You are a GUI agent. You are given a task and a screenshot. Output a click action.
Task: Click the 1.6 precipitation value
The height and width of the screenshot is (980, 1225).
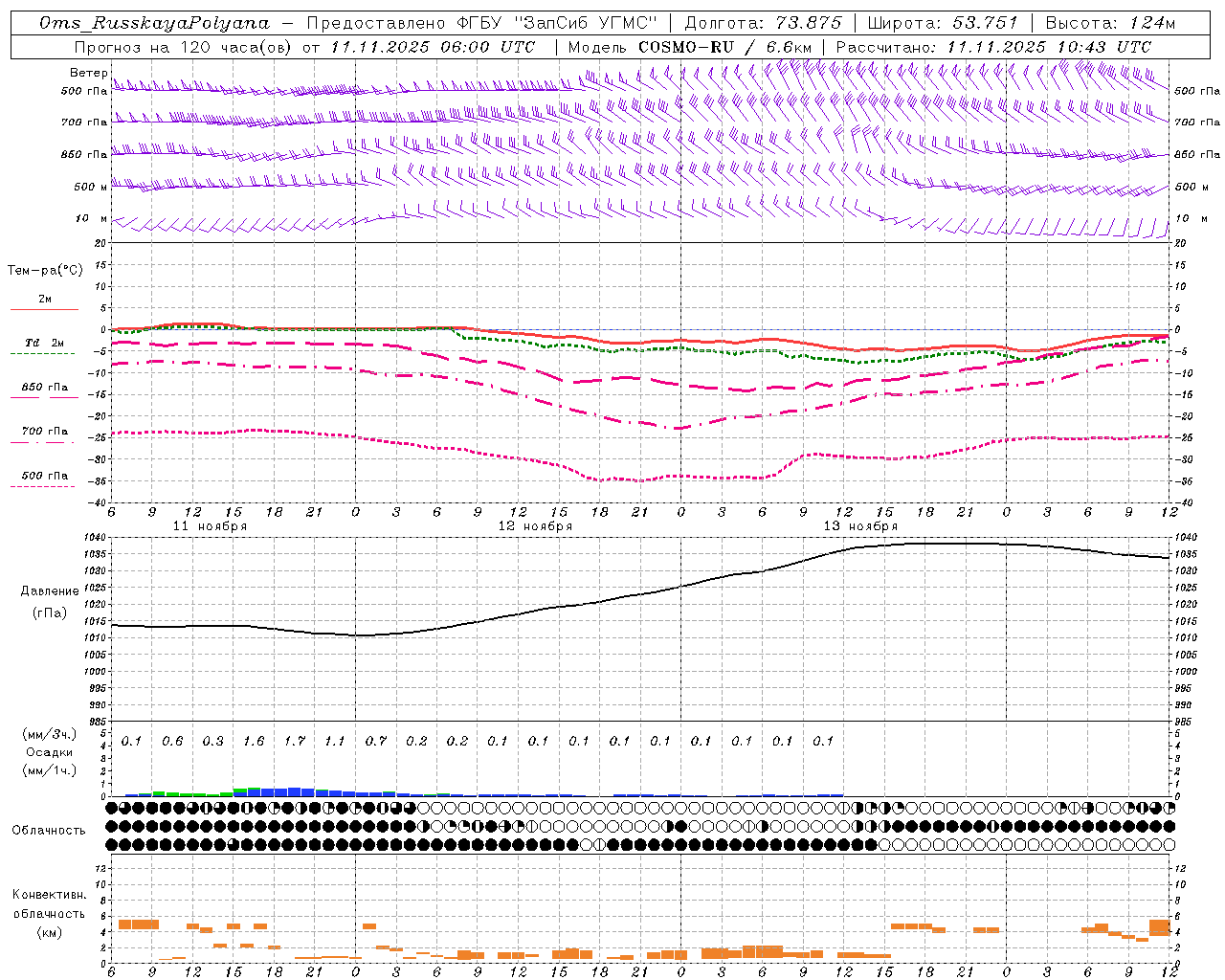coord(254,741)
